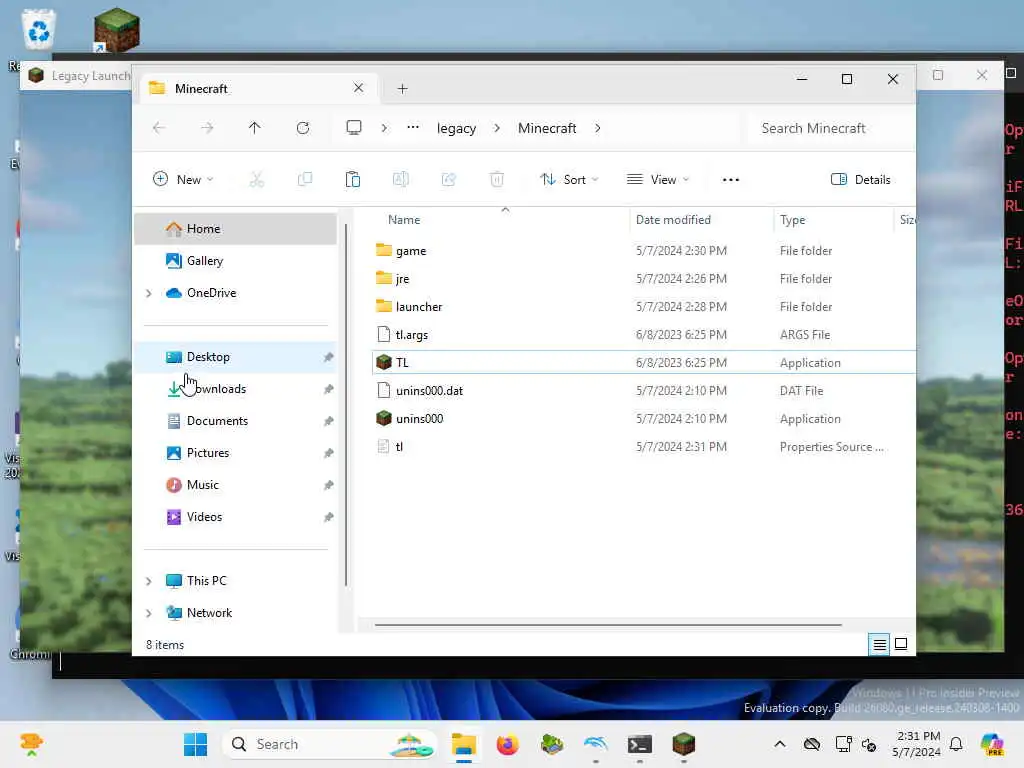Open the New dropdown
This screenshot has height=768, width=1024.
[x=183, y=180]
